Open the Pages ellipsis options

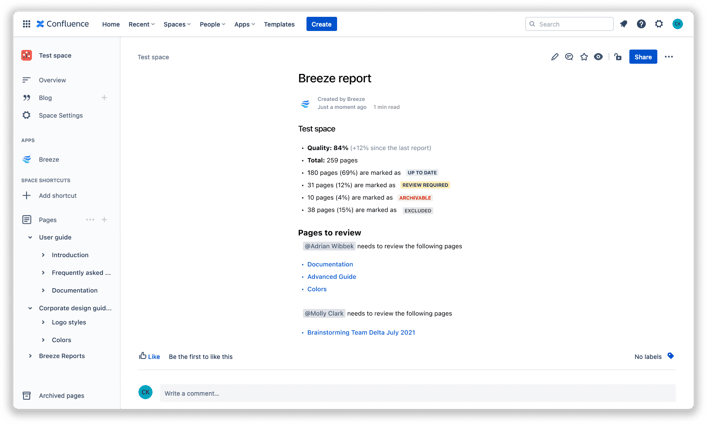point(90,220)
